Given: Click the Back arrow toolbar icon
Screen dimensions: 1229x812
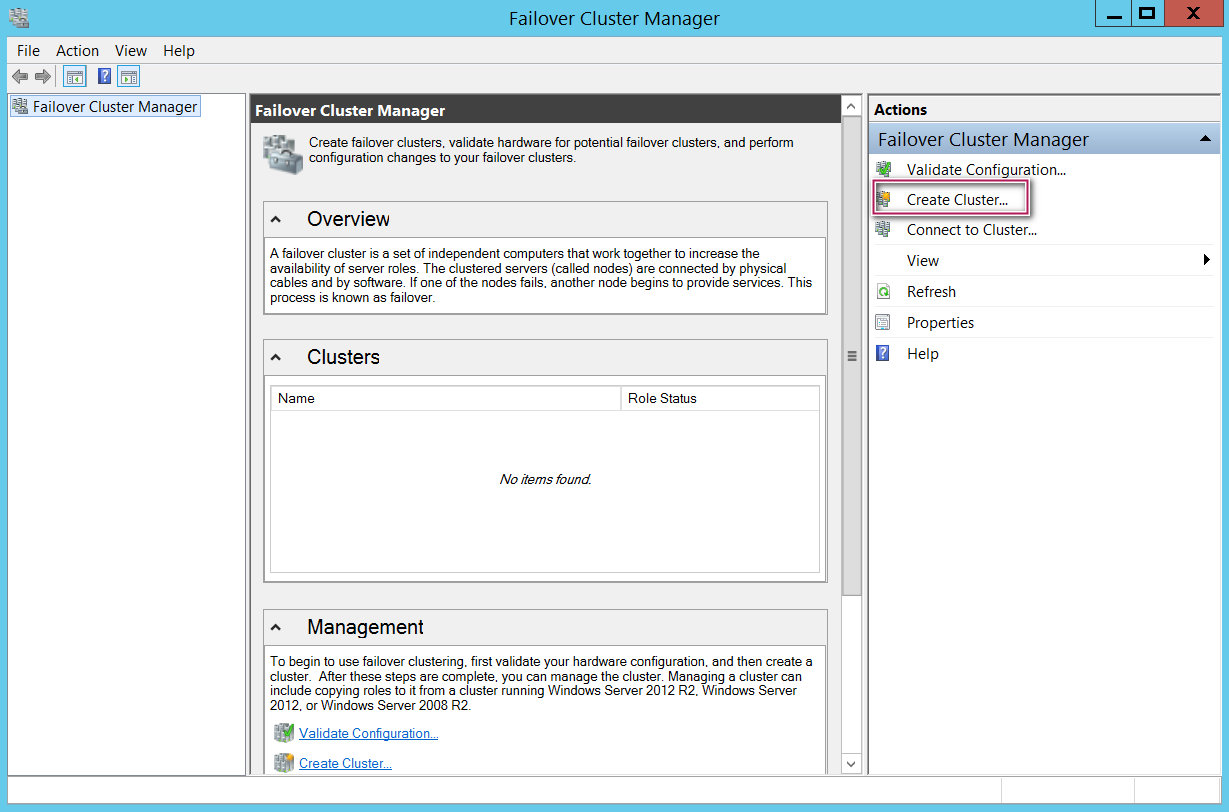Looking at the screenshot, I should coord(20,77).
